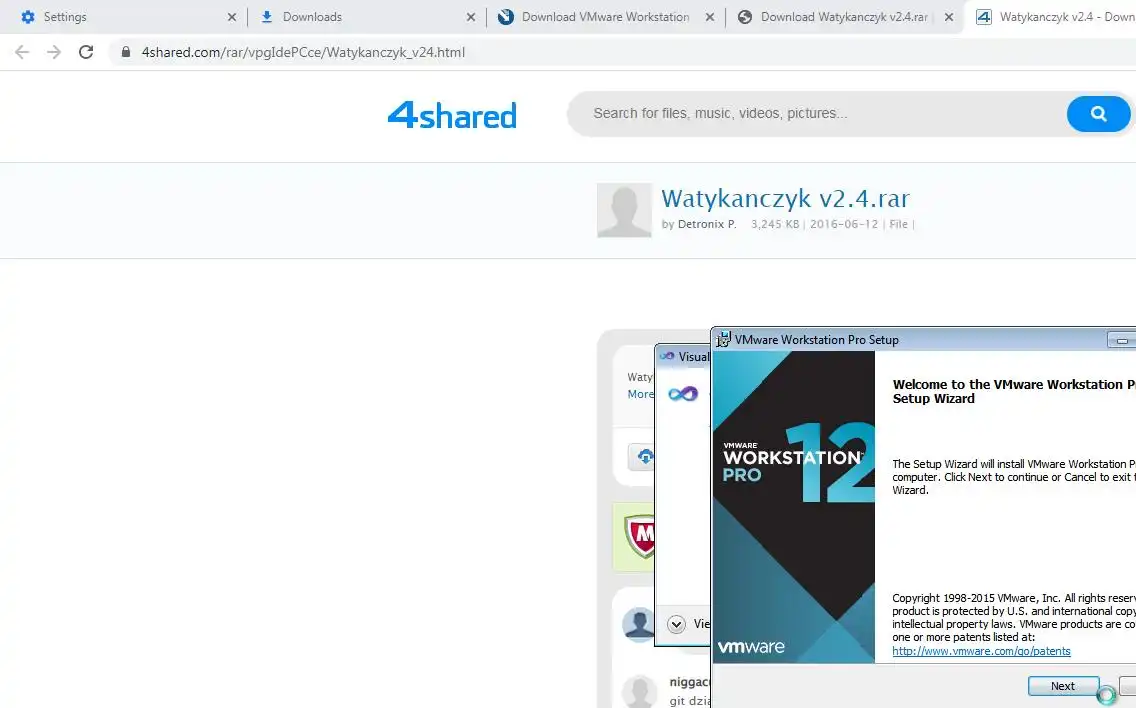Close the Downloads tab

point(471,17)
